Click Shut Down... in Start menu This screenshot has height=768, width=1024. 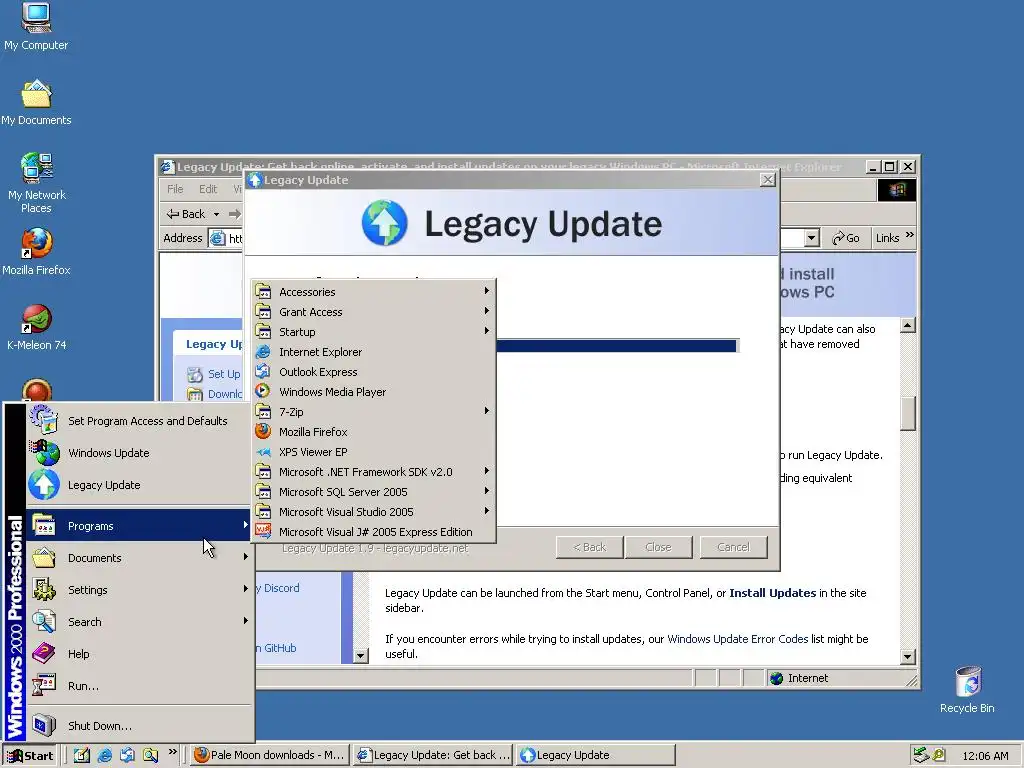coord(138,726)
